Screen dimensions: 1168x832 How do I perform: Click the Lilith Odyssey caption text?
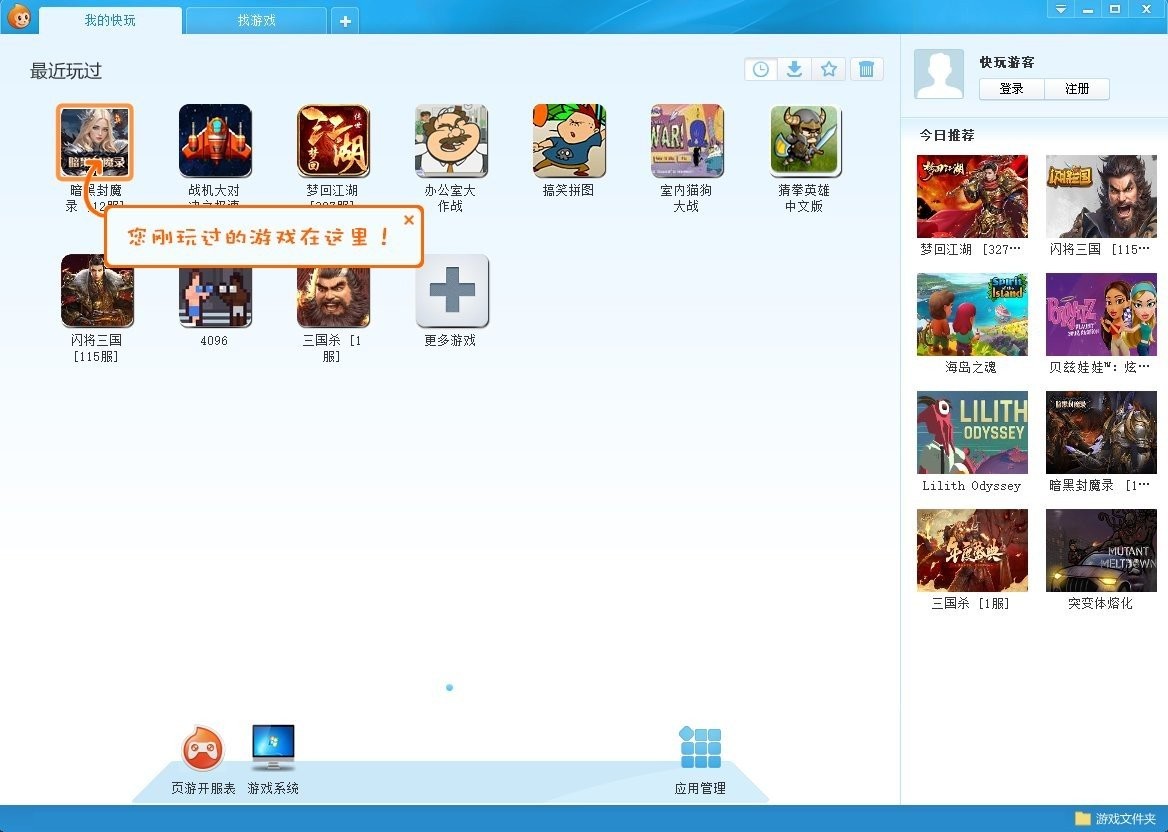click(971, 486)
